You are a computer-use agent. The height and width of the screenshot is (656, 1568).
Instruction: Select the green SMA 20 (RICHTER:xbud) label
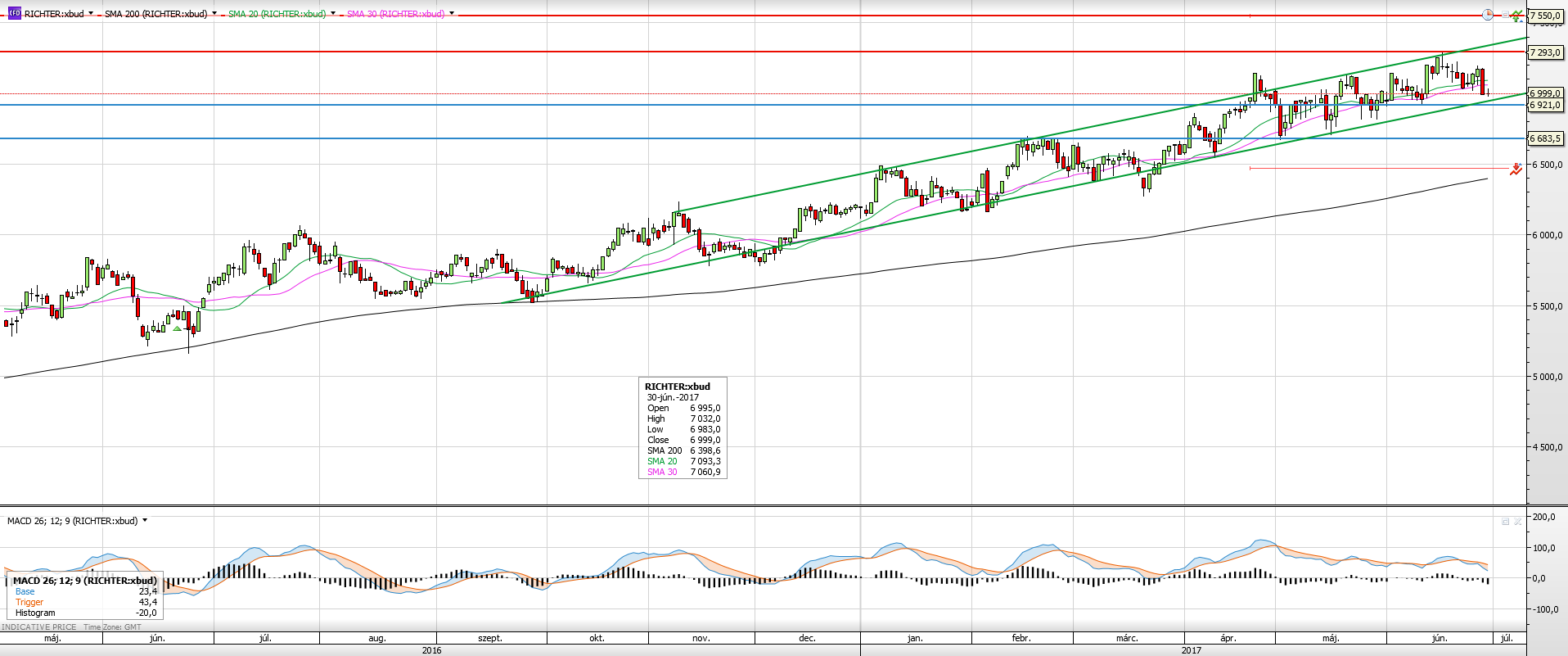[x=277, y=14]
